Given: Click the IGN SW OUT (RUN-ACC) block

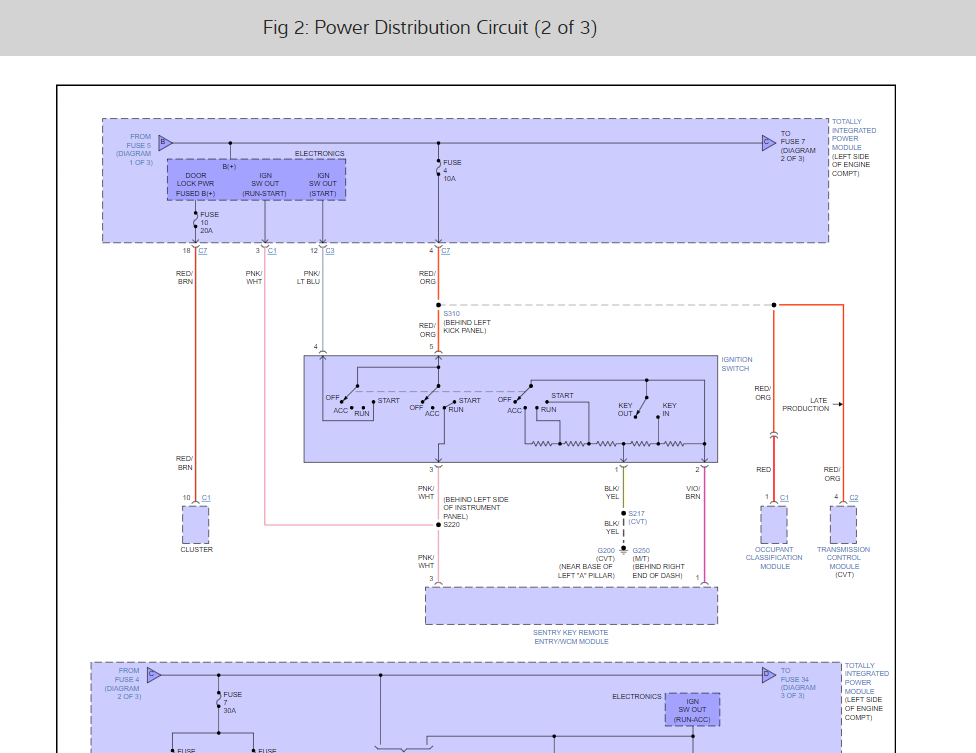Looking at the screenshot, I should pyautogui.click(x=692, y=710).
